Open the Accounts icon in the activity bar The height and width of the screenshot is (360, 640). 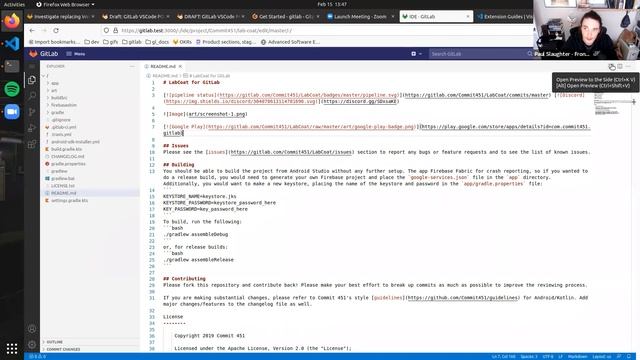tap(32, 329)
